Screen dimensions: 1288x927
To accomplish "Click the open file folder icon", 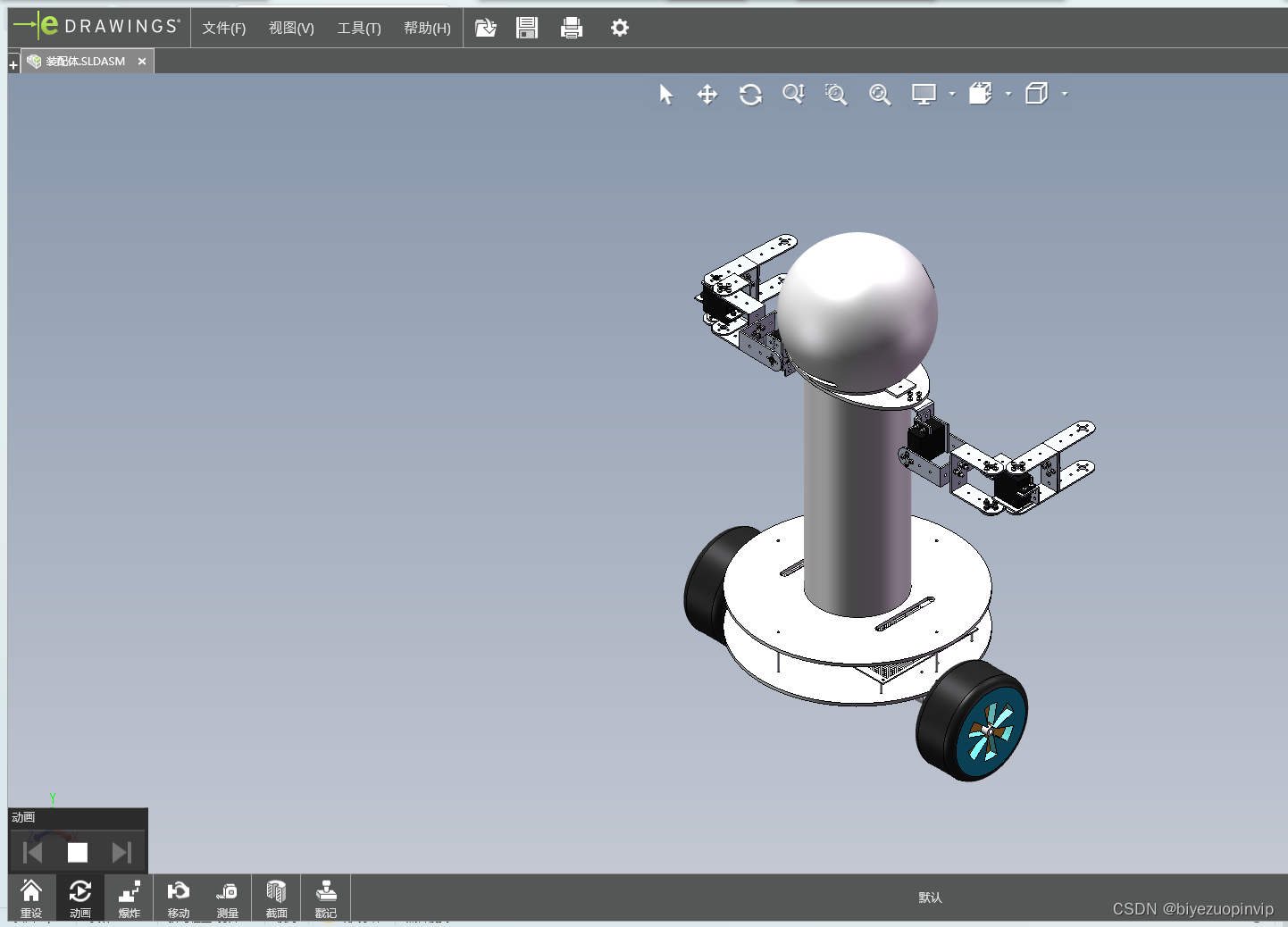I will click(x=485, y=28).
